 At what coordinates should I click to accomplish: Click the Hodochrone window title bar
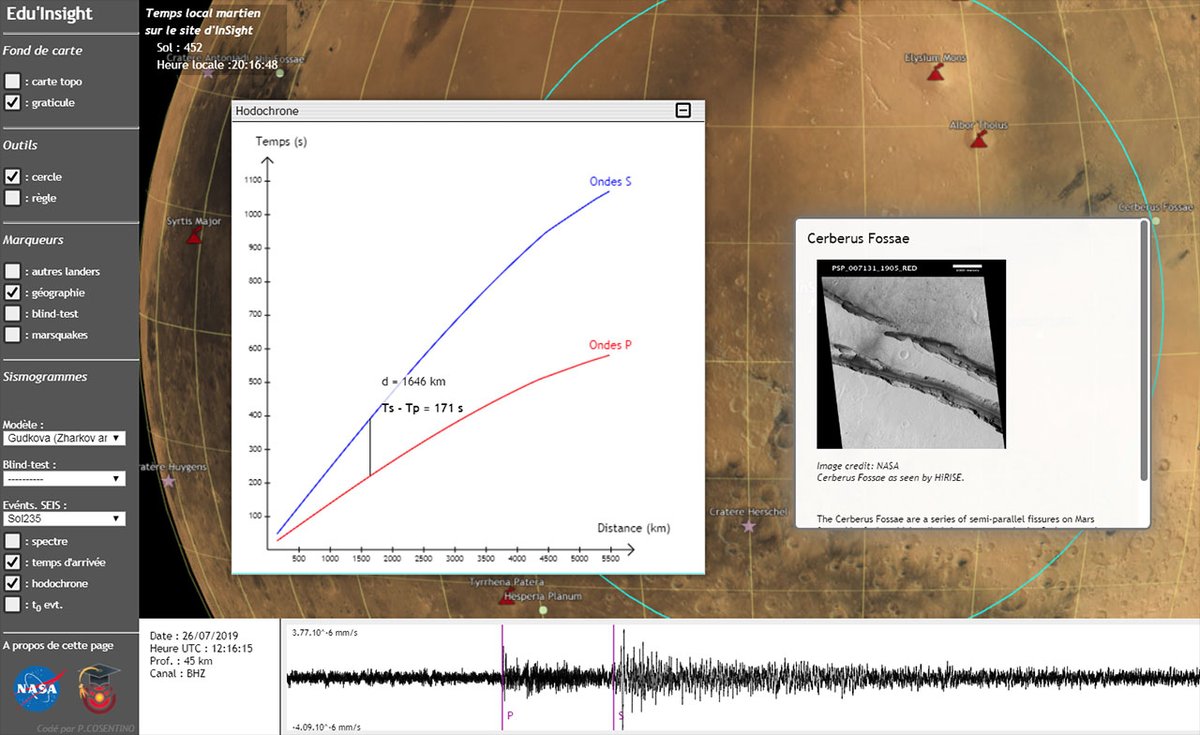coord(468,111)
